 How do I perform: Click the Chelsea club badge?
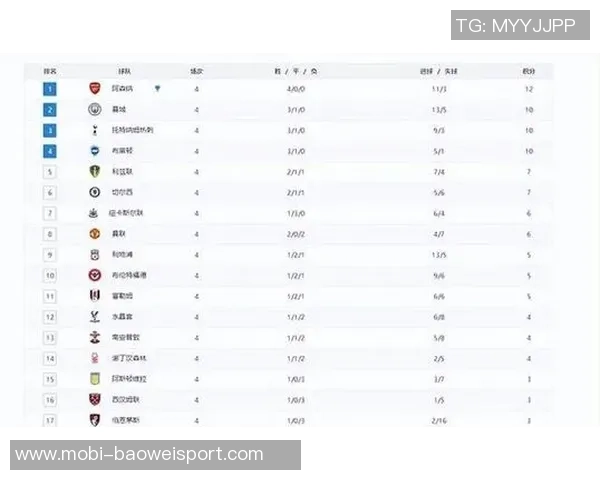(95, 192)
